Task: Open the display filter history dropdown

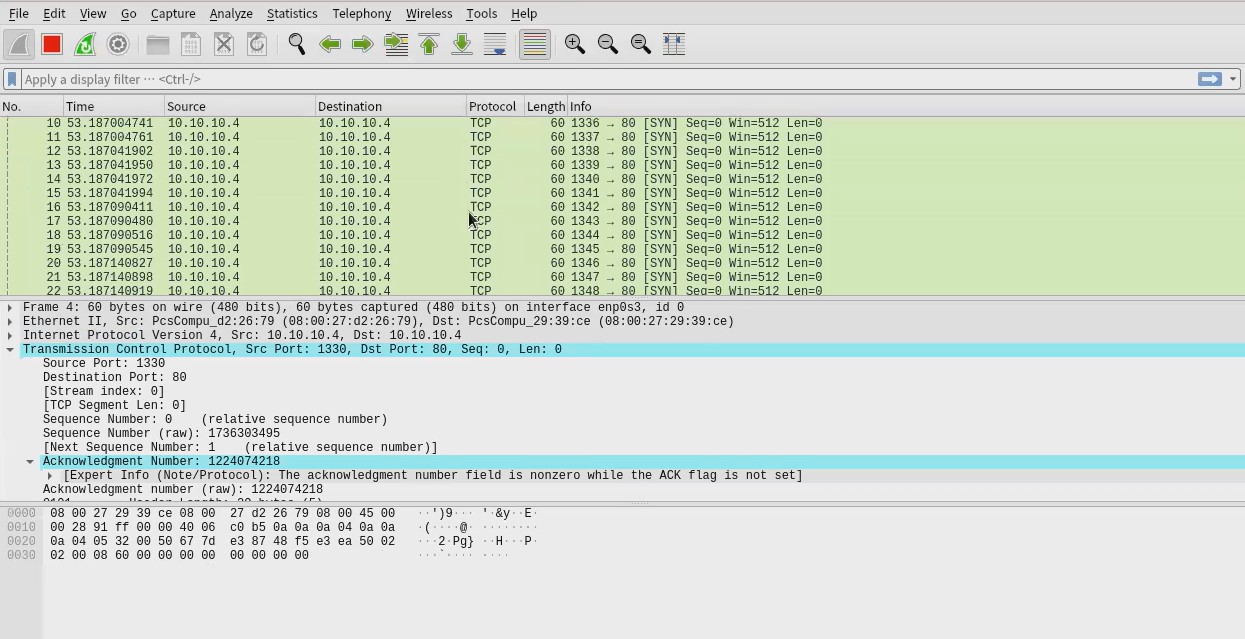Action: [x=1233, y=79]
